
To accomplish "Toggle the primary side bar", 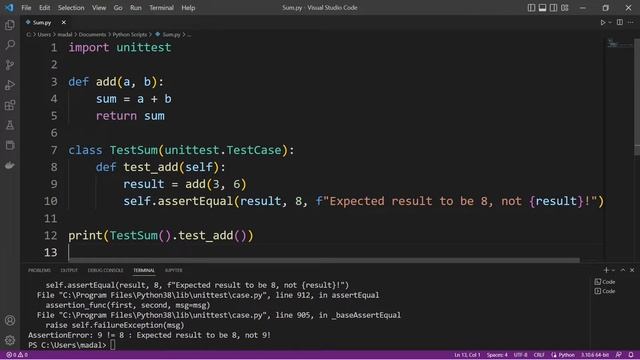I will pos(531,8).
